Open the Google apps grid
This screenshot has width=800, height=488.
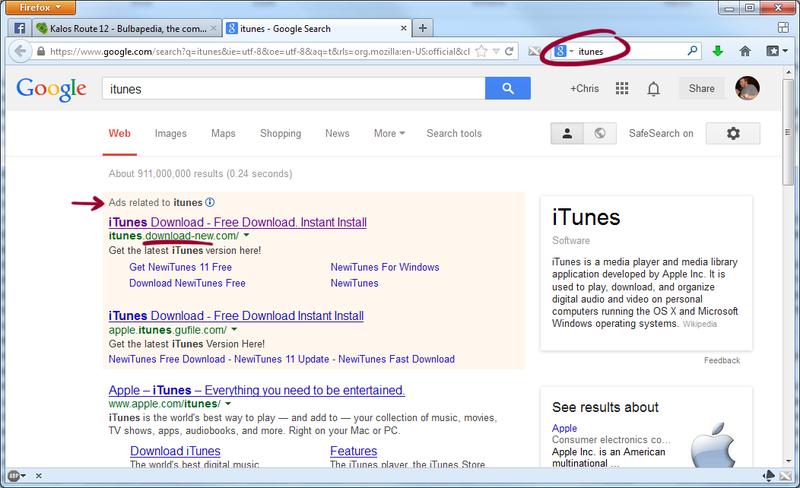click(622, 88)
